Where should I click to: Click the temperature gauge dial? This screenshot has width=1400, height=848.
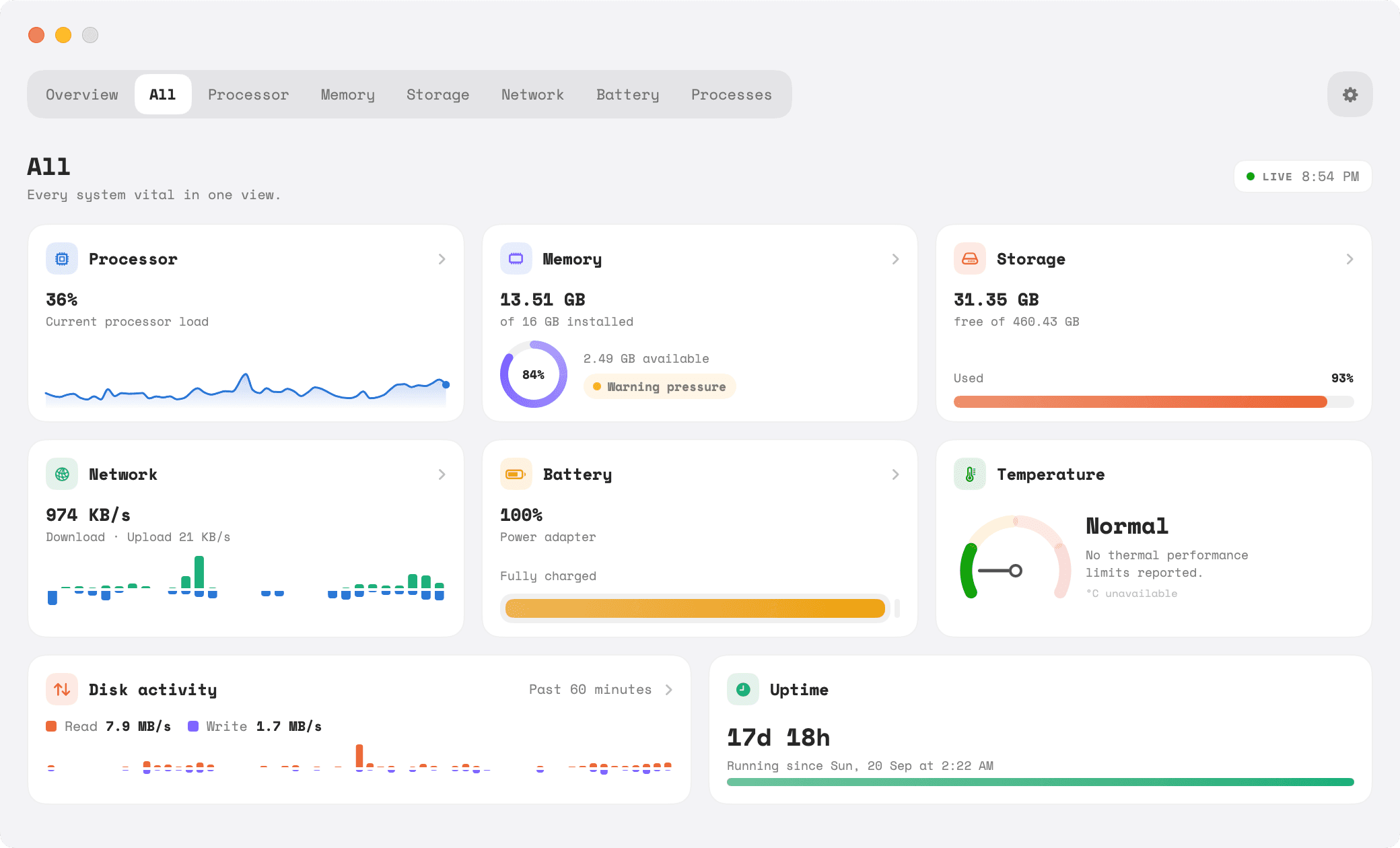(1015, 557)
